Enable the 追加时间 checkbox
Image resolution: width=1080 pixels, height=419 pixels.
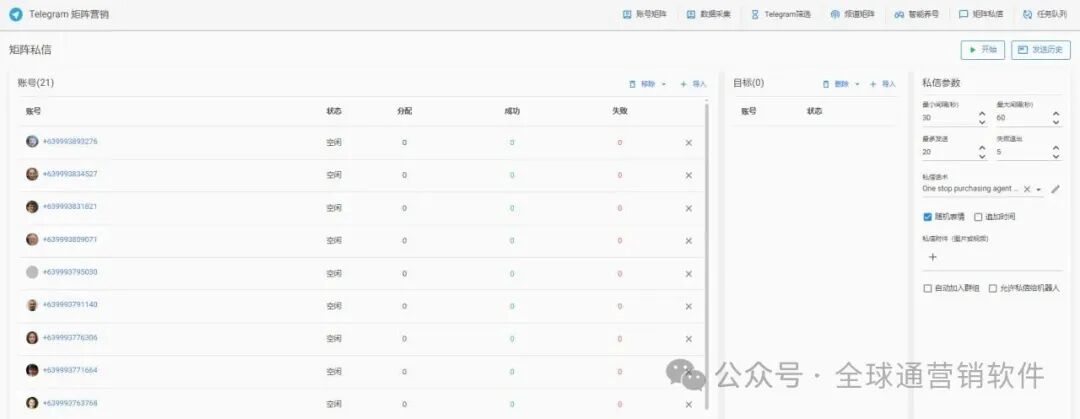tap(978, 217)
